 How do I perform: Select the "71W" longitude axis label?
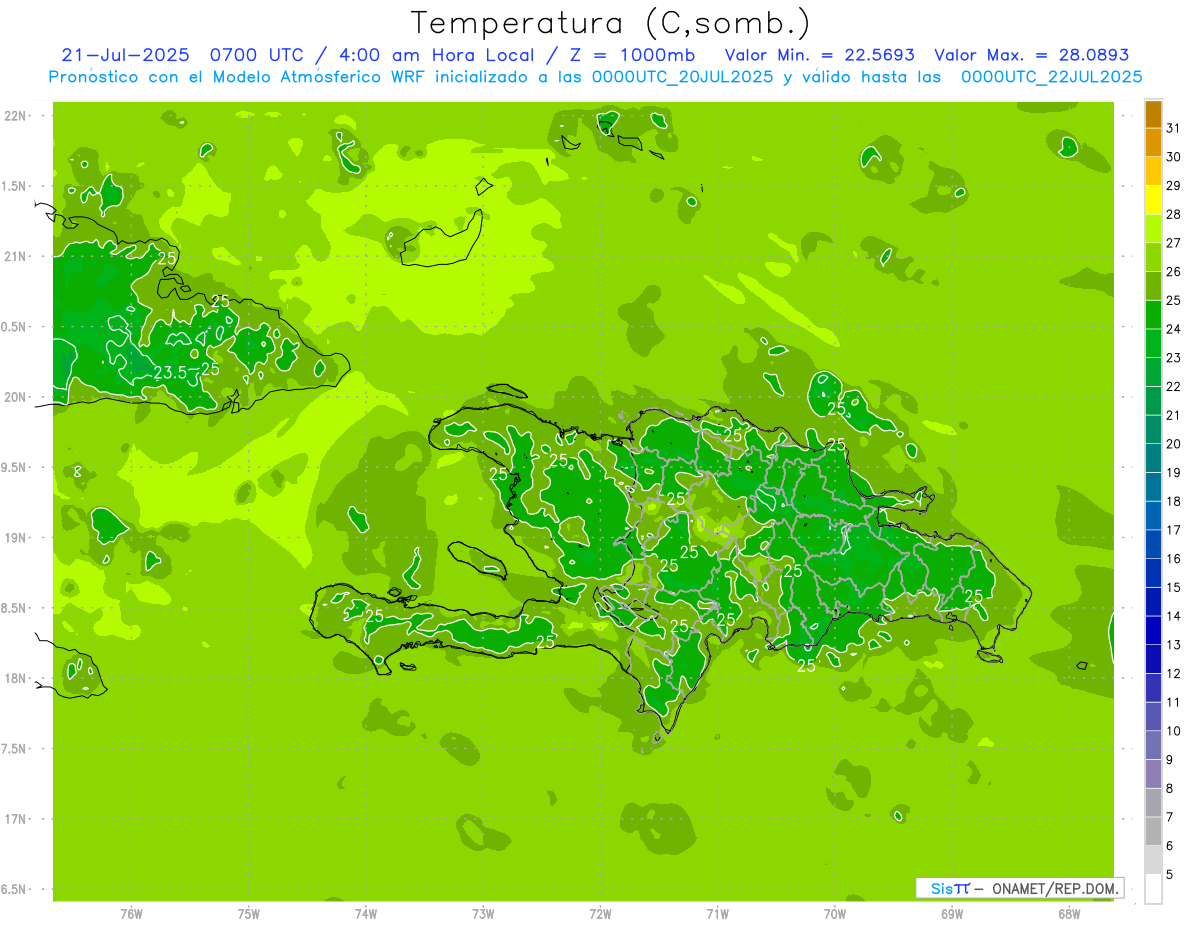pos(717,914)
